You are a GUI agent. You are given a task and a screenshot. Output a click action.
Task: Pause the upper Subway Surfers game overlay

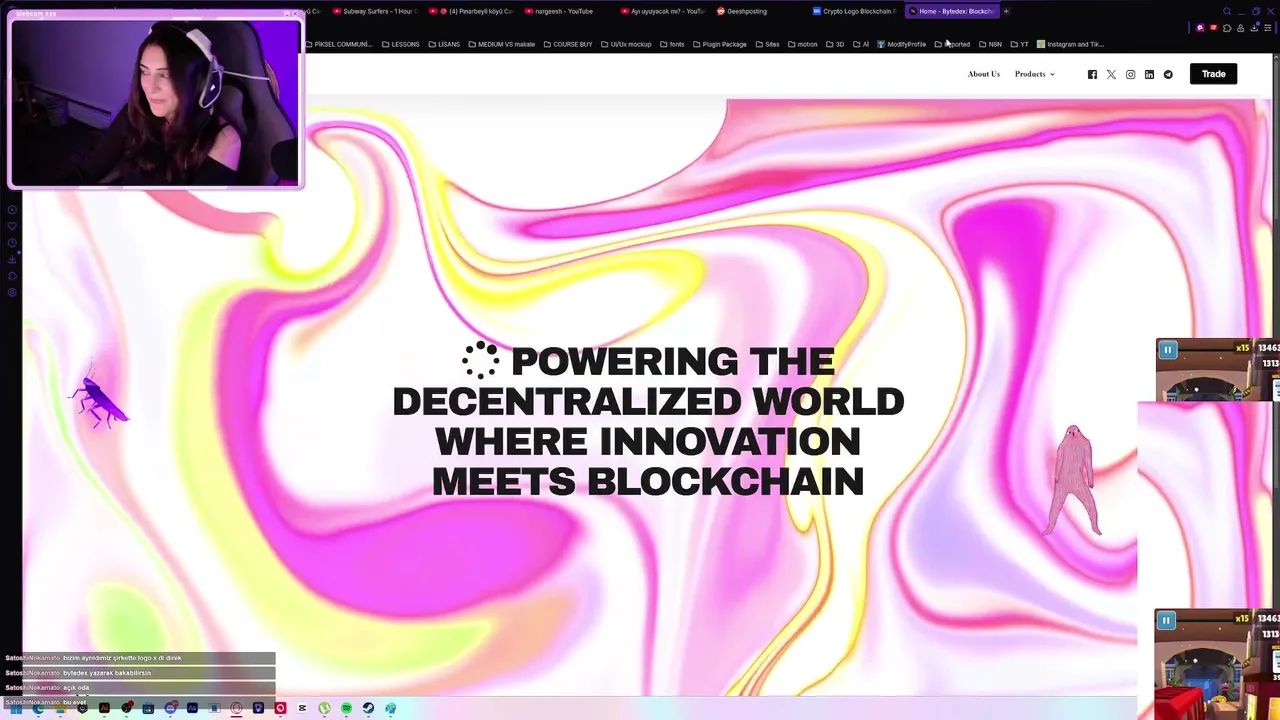coord(1167,350)
